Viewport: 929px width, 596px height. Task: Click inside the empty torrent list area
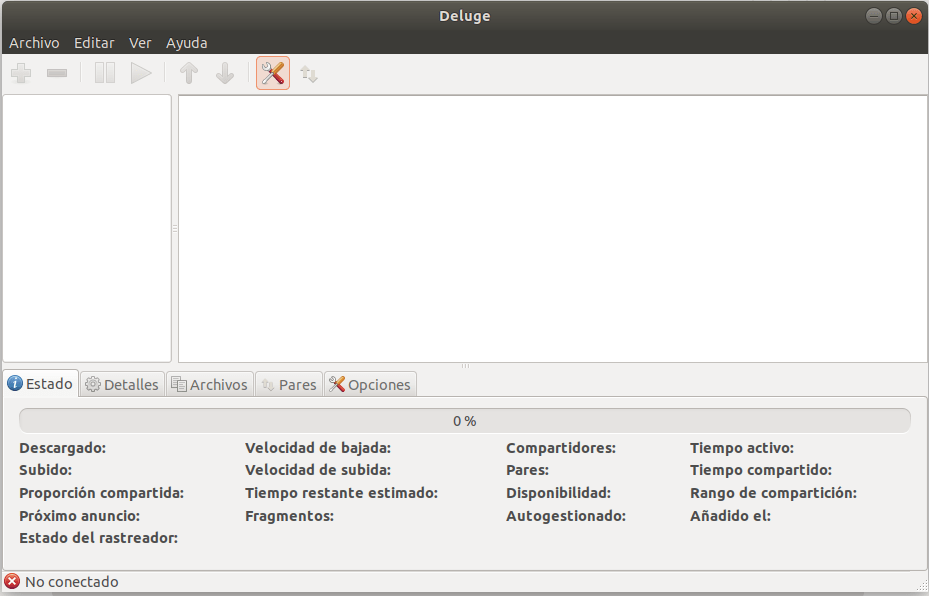tap(552, 228)
